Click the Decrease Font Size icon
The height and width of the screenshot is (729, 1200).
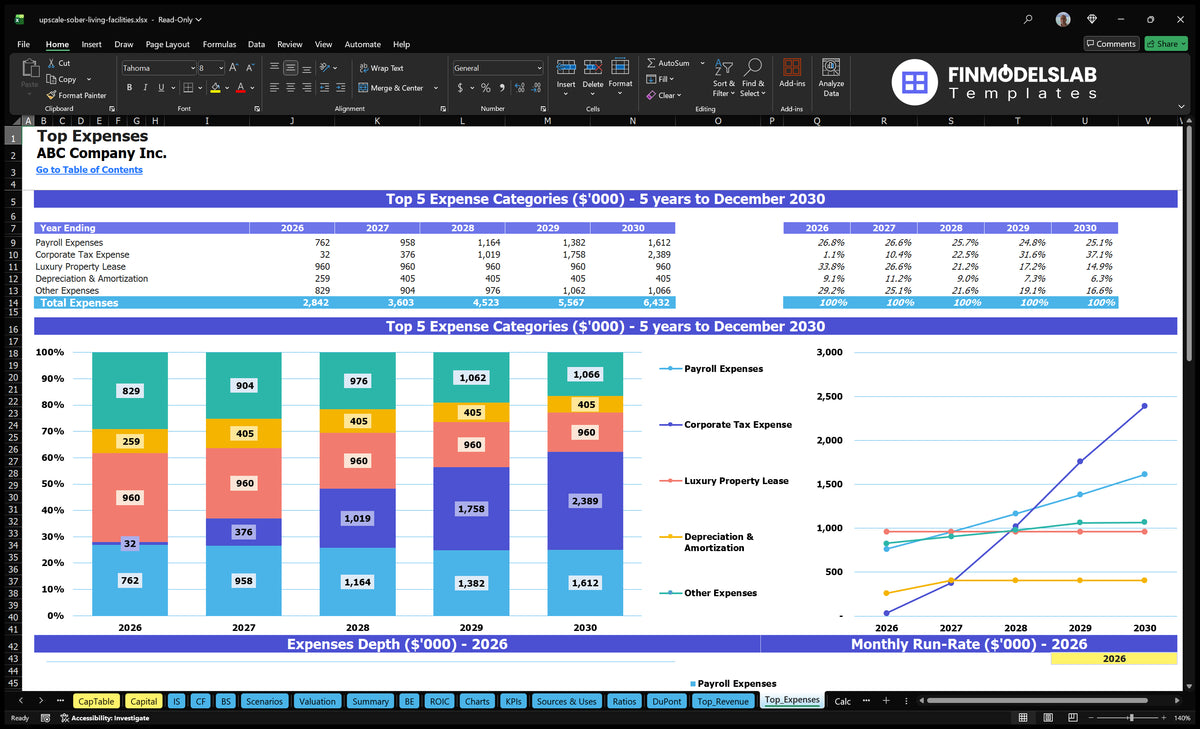(x=251, y=68)
